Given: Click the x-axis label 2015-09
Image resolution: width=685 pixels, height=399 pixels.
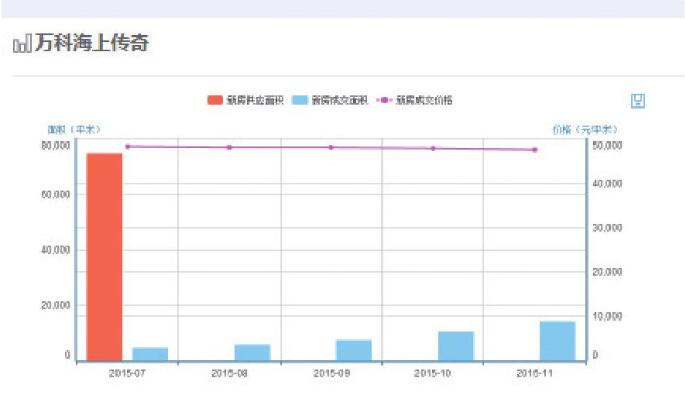Looking at the screenshot, I should pyautogui.click(x=332, y=374).
